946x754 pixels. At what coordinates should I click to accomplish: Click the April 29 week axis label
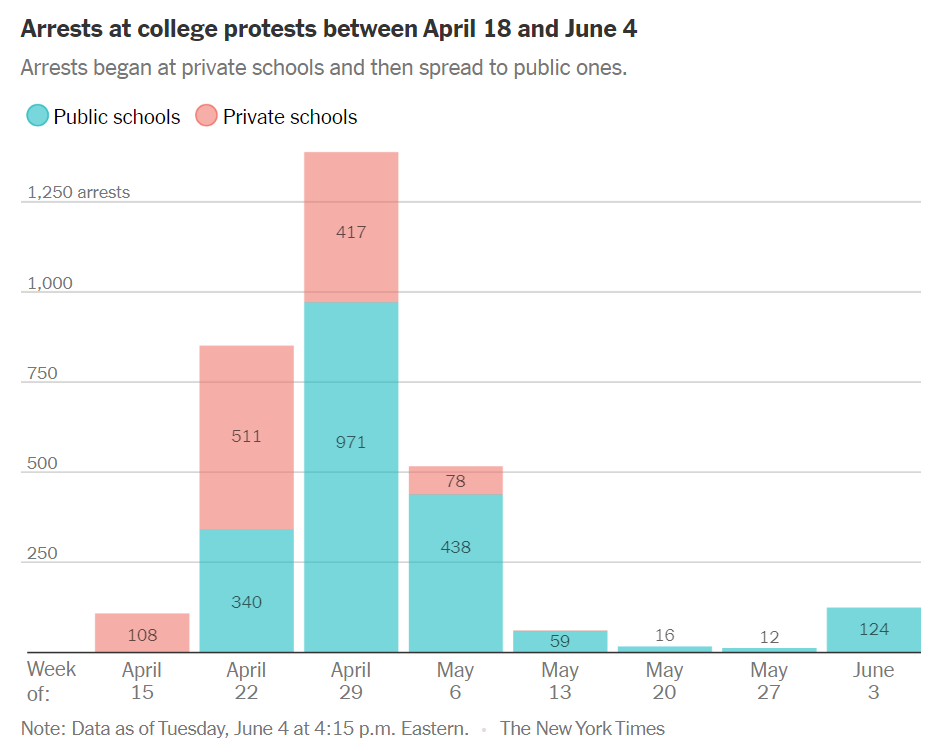[351, 680]
